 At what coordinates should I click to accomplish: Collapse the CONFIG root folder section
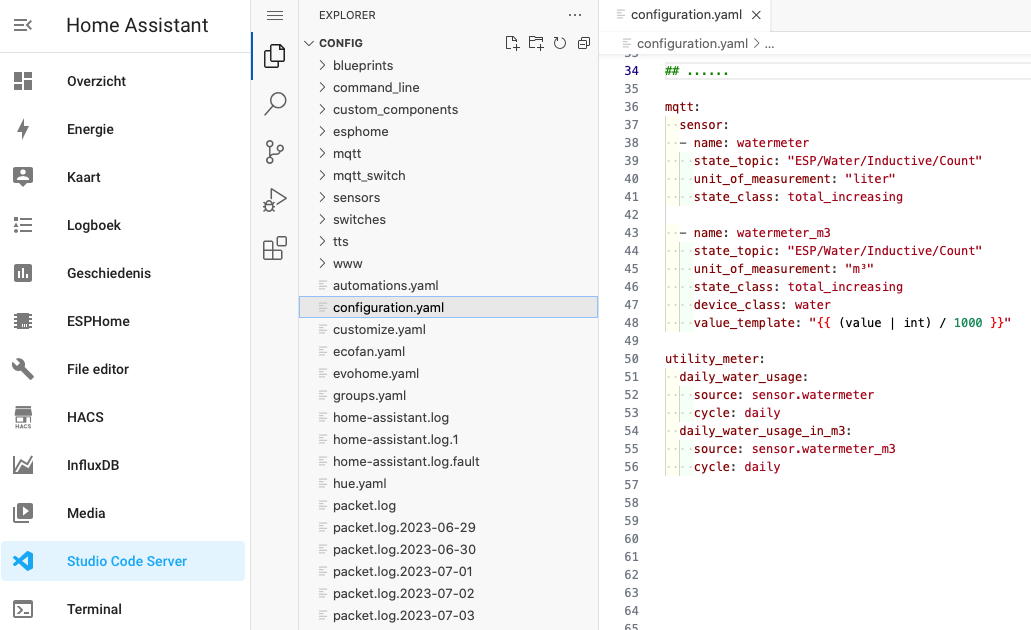[x=308, y=43]
